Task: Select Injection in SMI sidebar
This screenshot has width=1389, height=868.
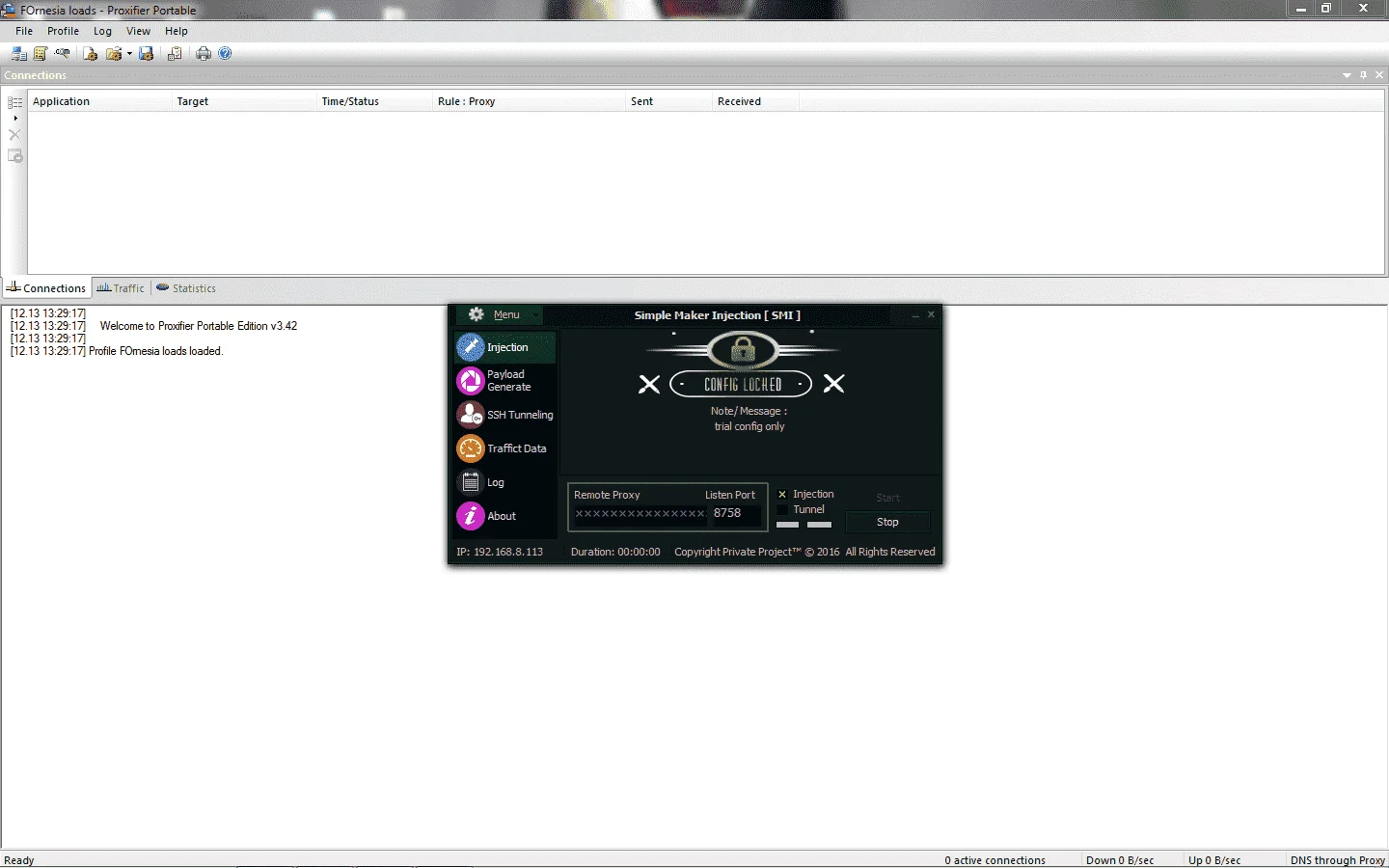Action: point(505,347)
